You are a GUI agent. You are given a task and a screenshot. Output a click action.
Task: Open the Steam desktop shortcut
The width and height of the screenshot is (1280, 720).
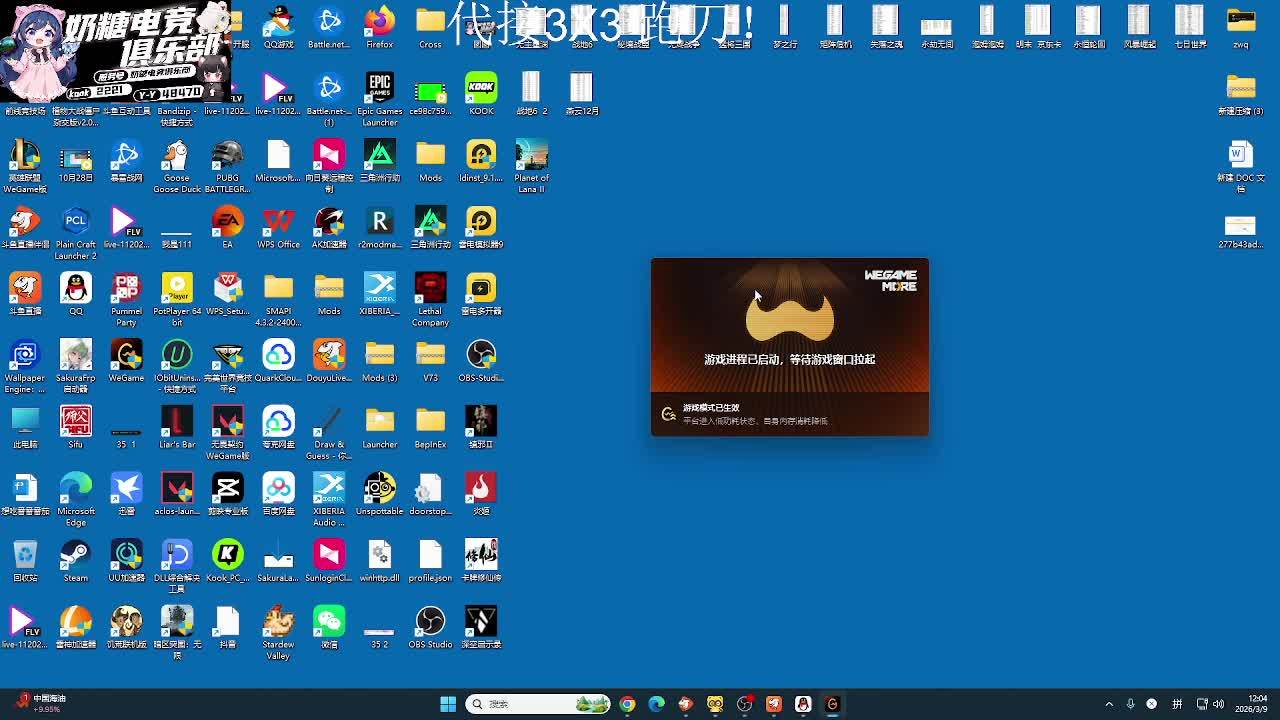[x=76, y=556]
